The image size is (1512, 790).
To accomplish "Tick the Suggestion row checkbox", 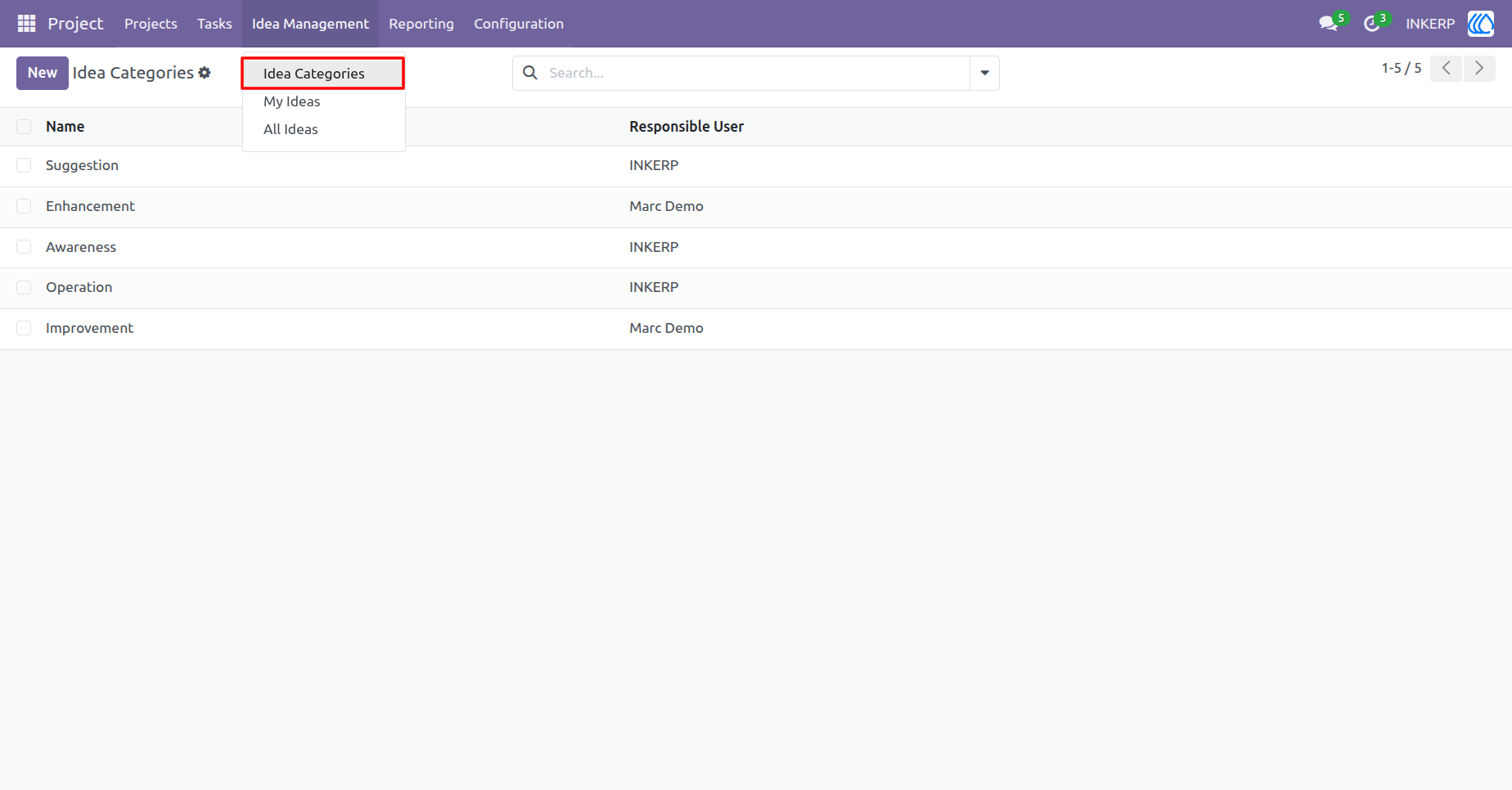I will (x=24, y=165).
